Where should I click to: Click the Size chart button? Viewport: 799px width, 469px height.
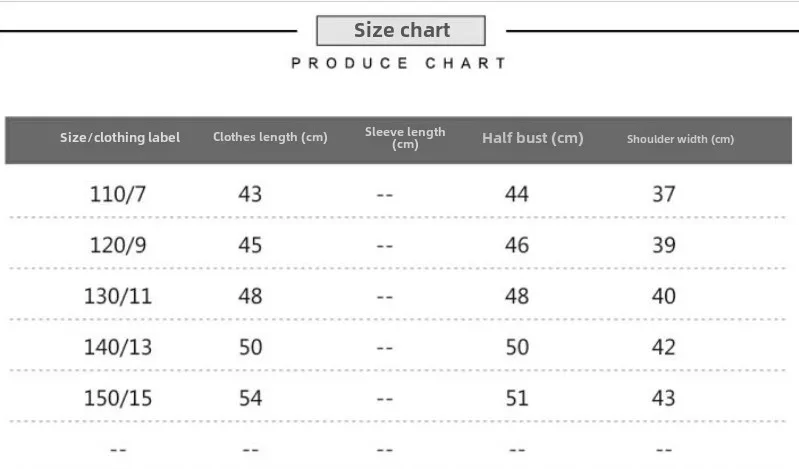401,31
